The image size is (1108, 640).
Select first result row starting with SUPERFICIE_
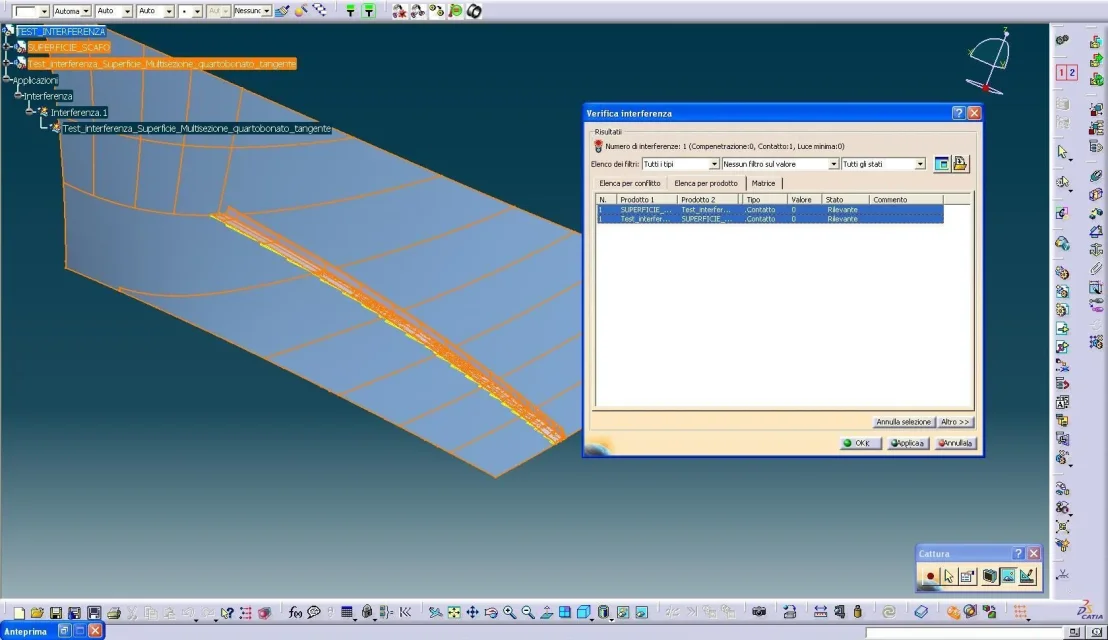[770, 210]
